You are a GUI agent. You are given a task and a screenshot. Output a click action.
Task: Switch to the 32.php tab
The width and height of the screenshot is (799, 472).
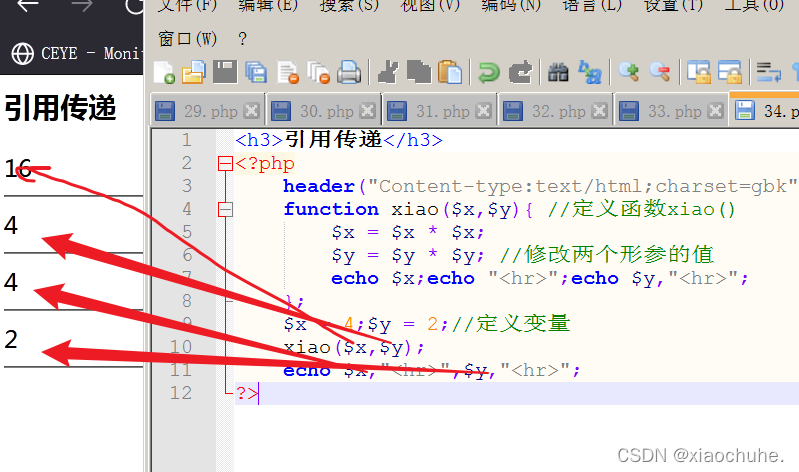[558, 111]
